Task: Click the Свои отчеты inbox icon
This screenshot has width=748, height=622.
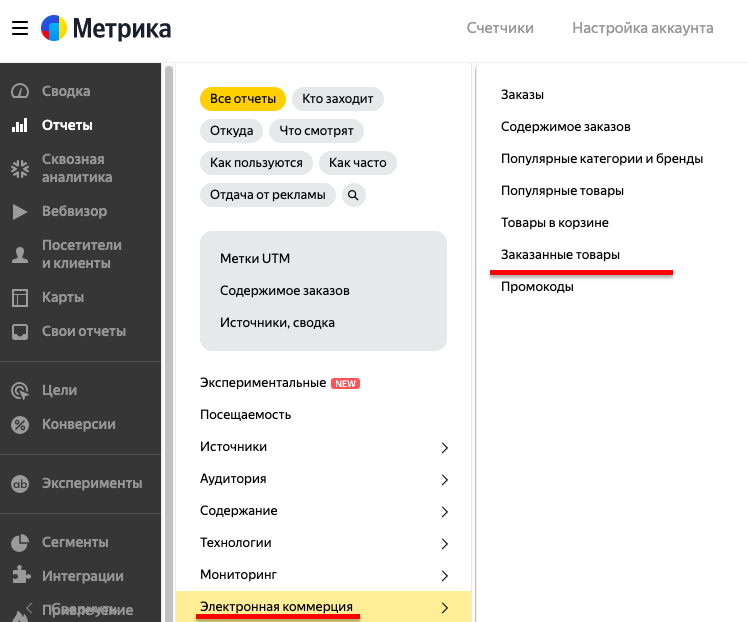Action: point(20,332)
